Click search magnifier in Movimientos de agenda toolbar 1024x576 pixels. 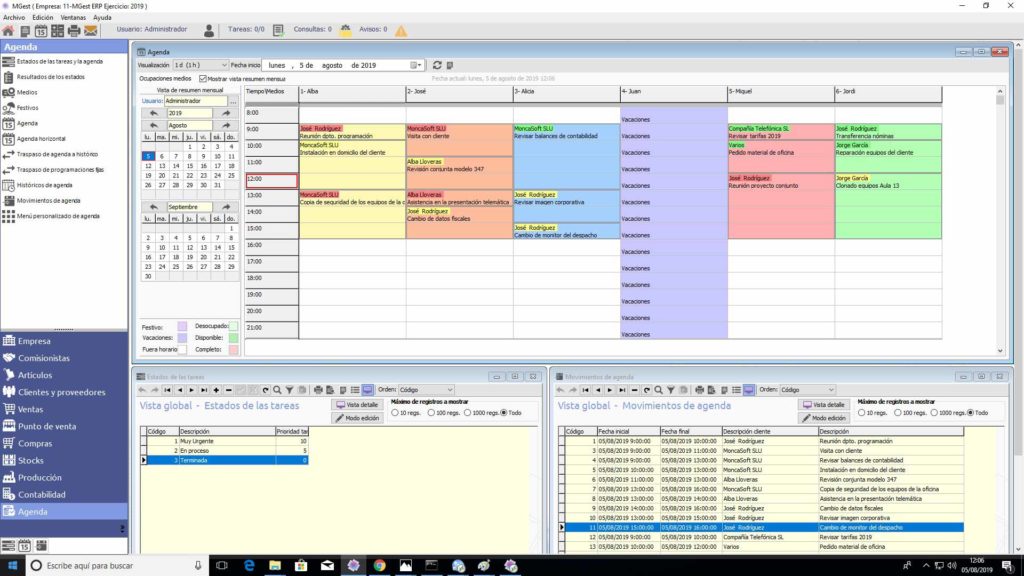click(x=658, y=390)
